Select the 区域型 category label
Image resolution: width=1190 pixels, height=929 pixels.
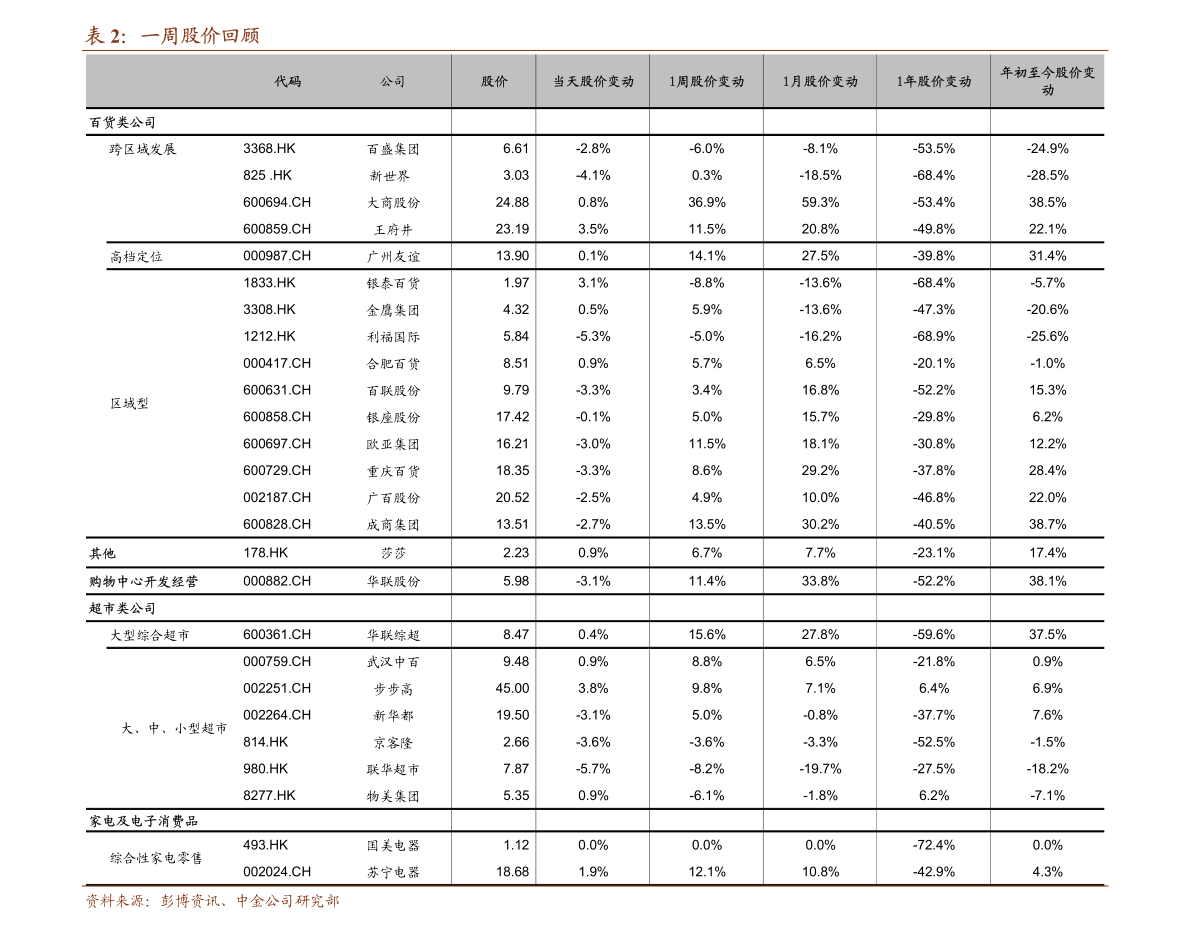[x=129, y=403]
